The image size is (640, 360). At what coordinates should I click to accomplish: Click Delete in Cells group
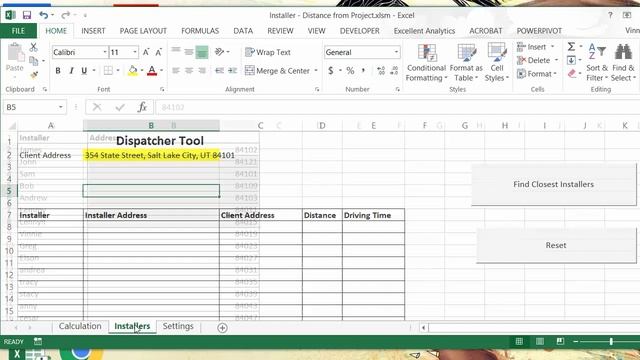(538, 60)
